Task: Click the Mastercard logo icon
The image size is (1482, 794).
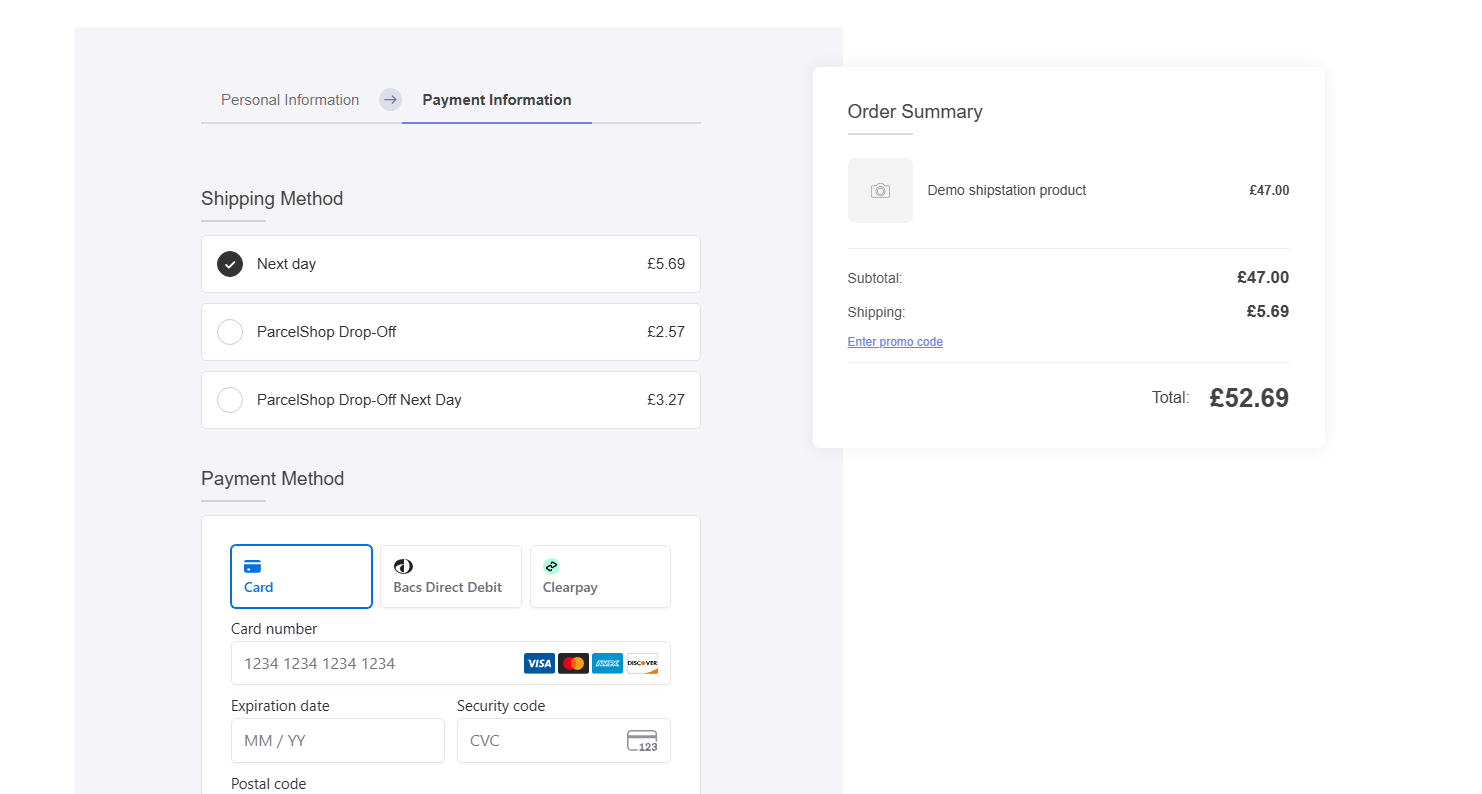Action: coord(573,663)
